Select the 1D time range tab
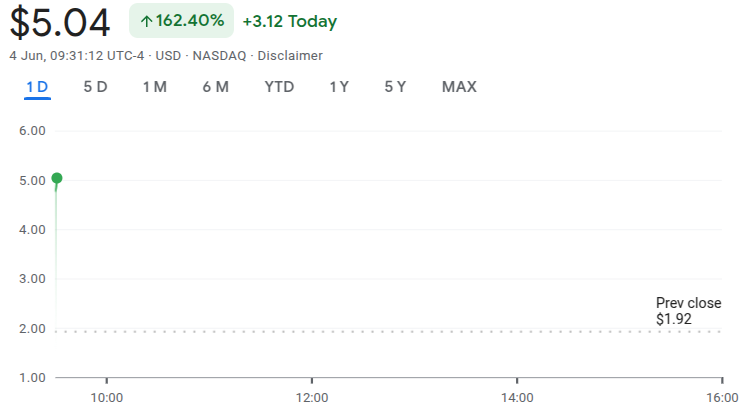This screenshot has height=416, width=748. click(x=37, y=87)
